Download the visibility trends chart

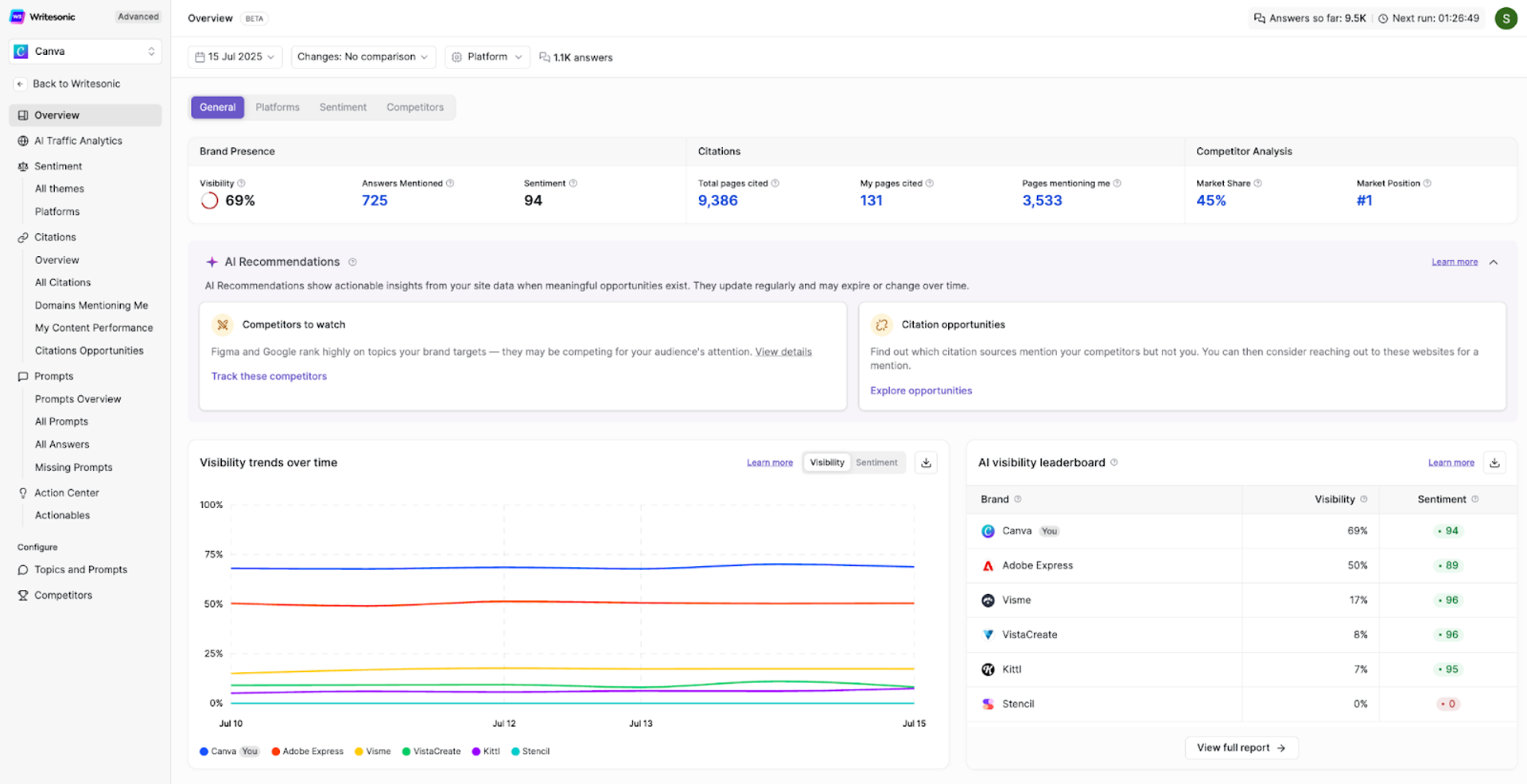coord(926,463)
